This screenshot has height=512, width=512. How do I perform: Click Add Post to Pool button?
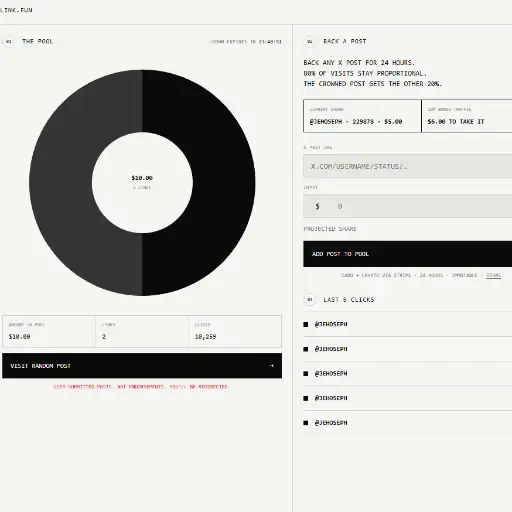408,254
